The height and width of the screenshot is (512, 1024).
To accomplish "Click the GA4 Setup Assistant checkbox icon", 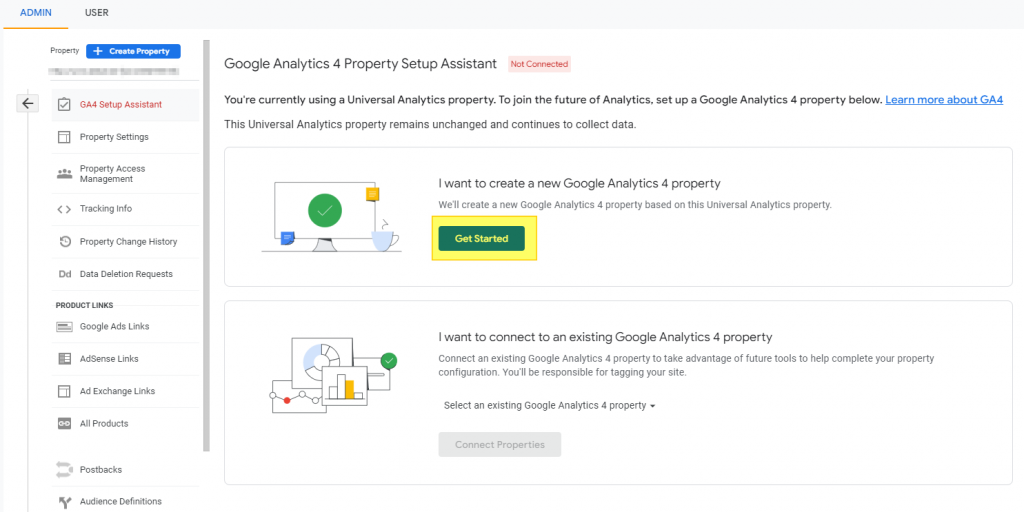I will click(x=64, y=104).
